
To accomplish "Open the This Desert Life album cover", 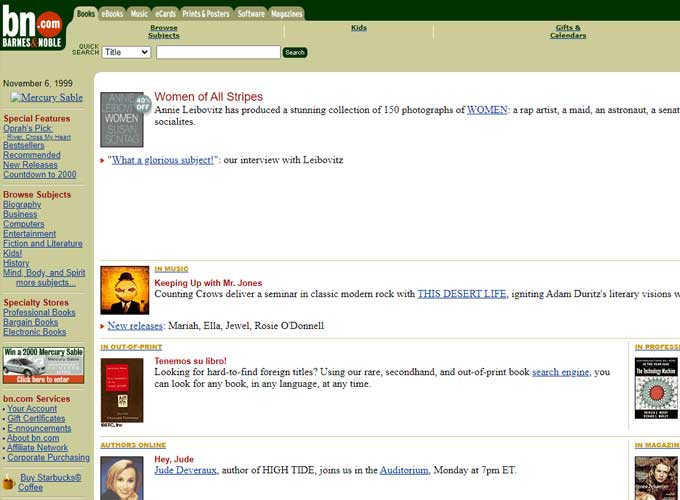I will 125,290.
